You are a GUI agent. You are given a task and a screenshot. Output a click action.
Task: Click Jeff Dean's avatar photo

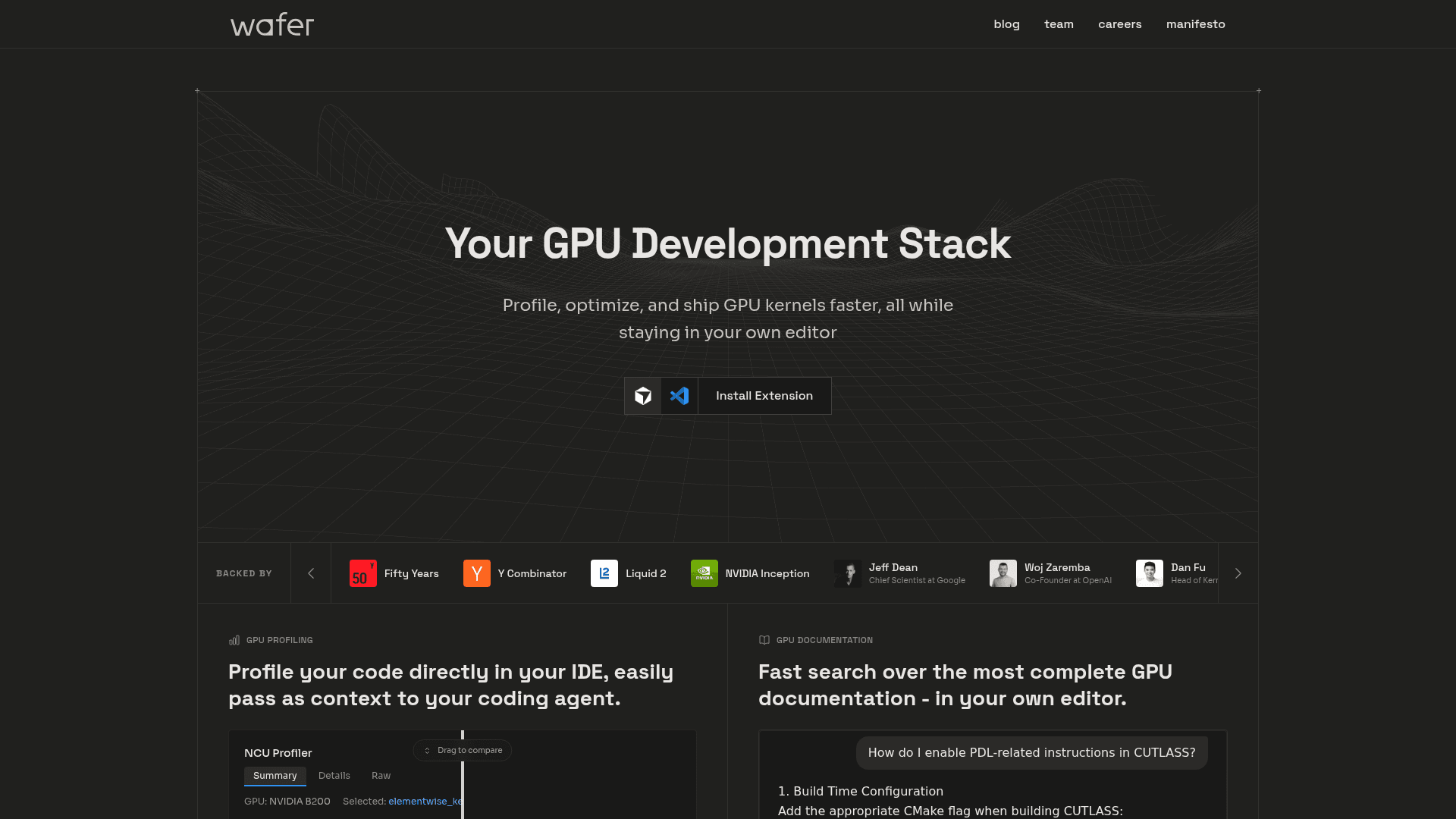(x=847, y=573)
